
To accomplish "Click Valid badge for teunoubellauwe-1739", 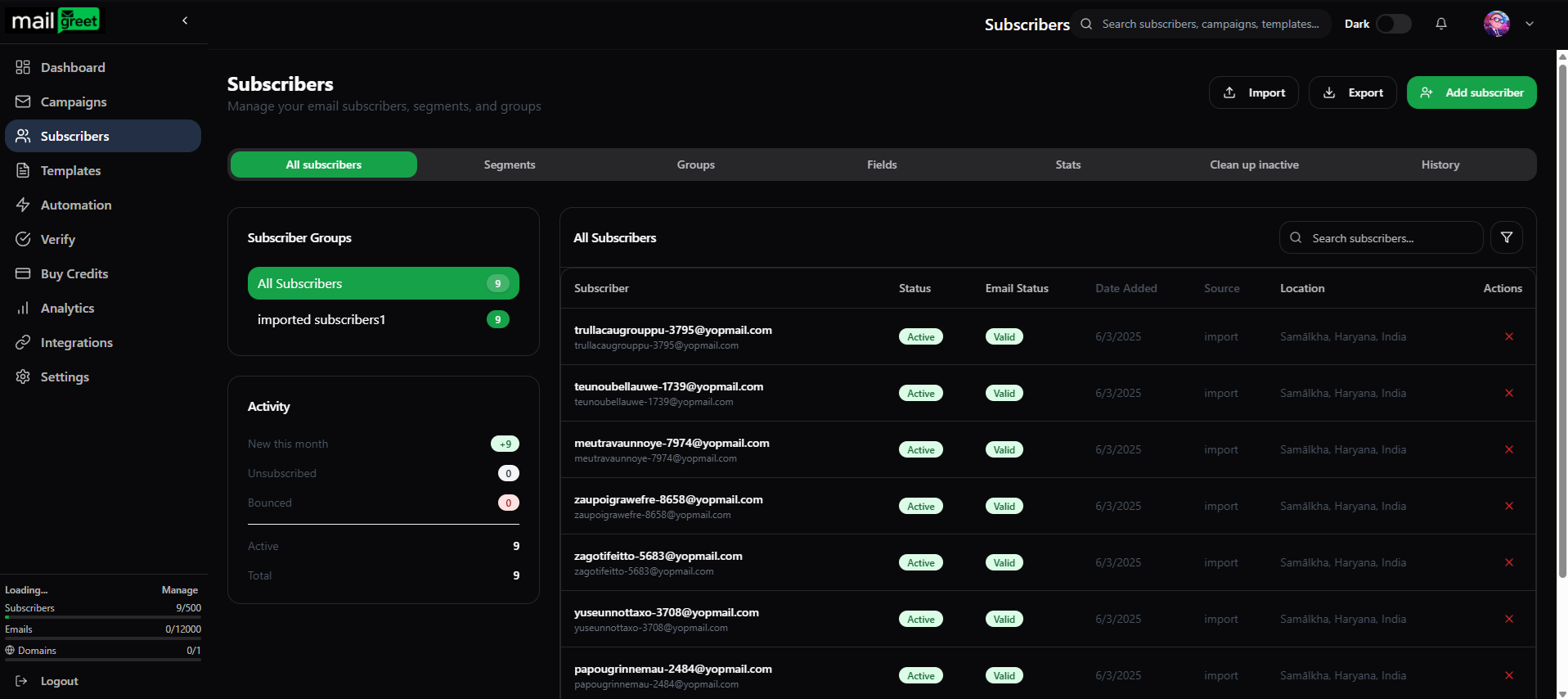I will (x=1004, y=393).
